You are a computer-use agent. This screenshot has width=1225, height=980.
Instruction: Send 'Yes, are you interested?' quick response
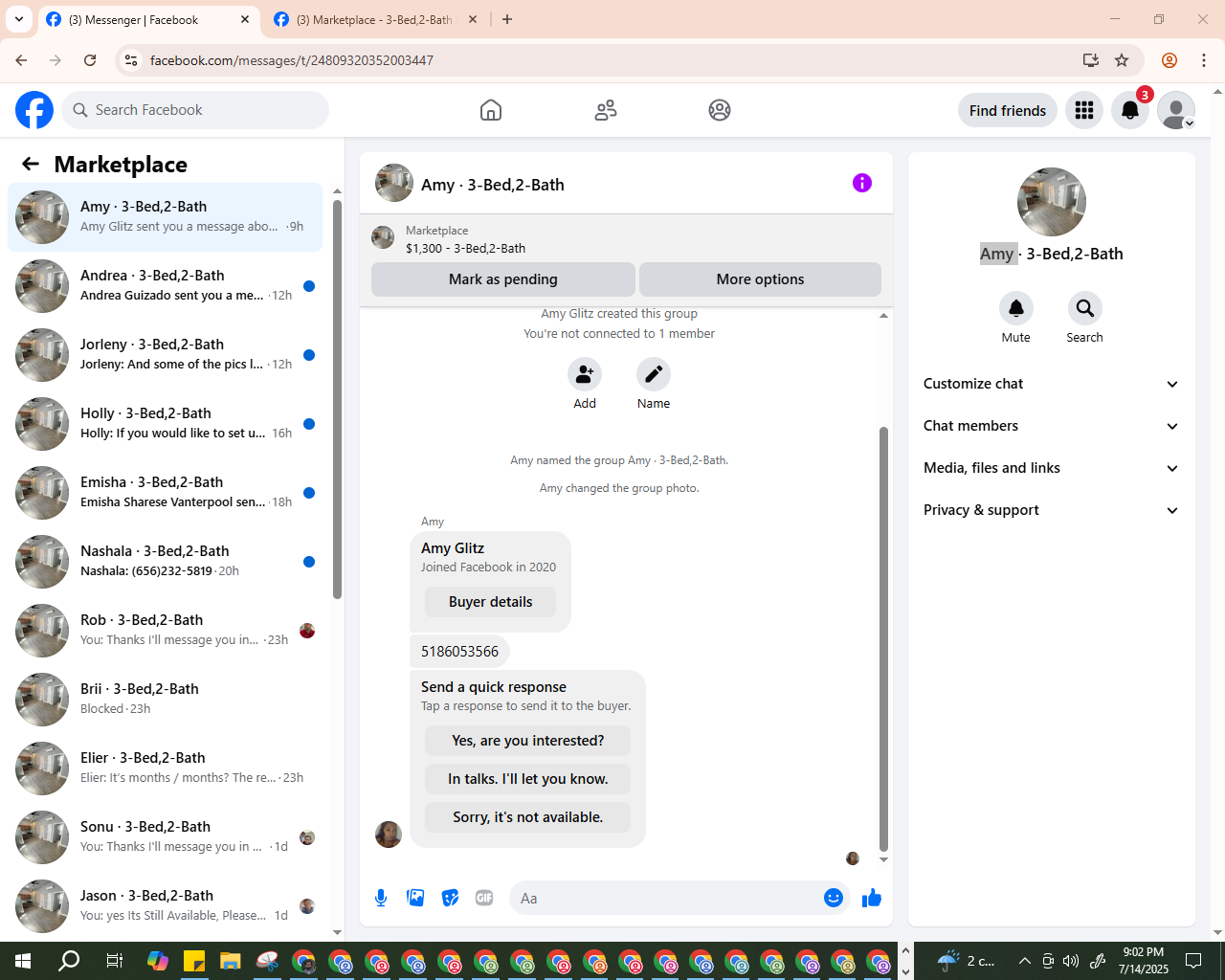pyautogui.click(x=528, y=741)
